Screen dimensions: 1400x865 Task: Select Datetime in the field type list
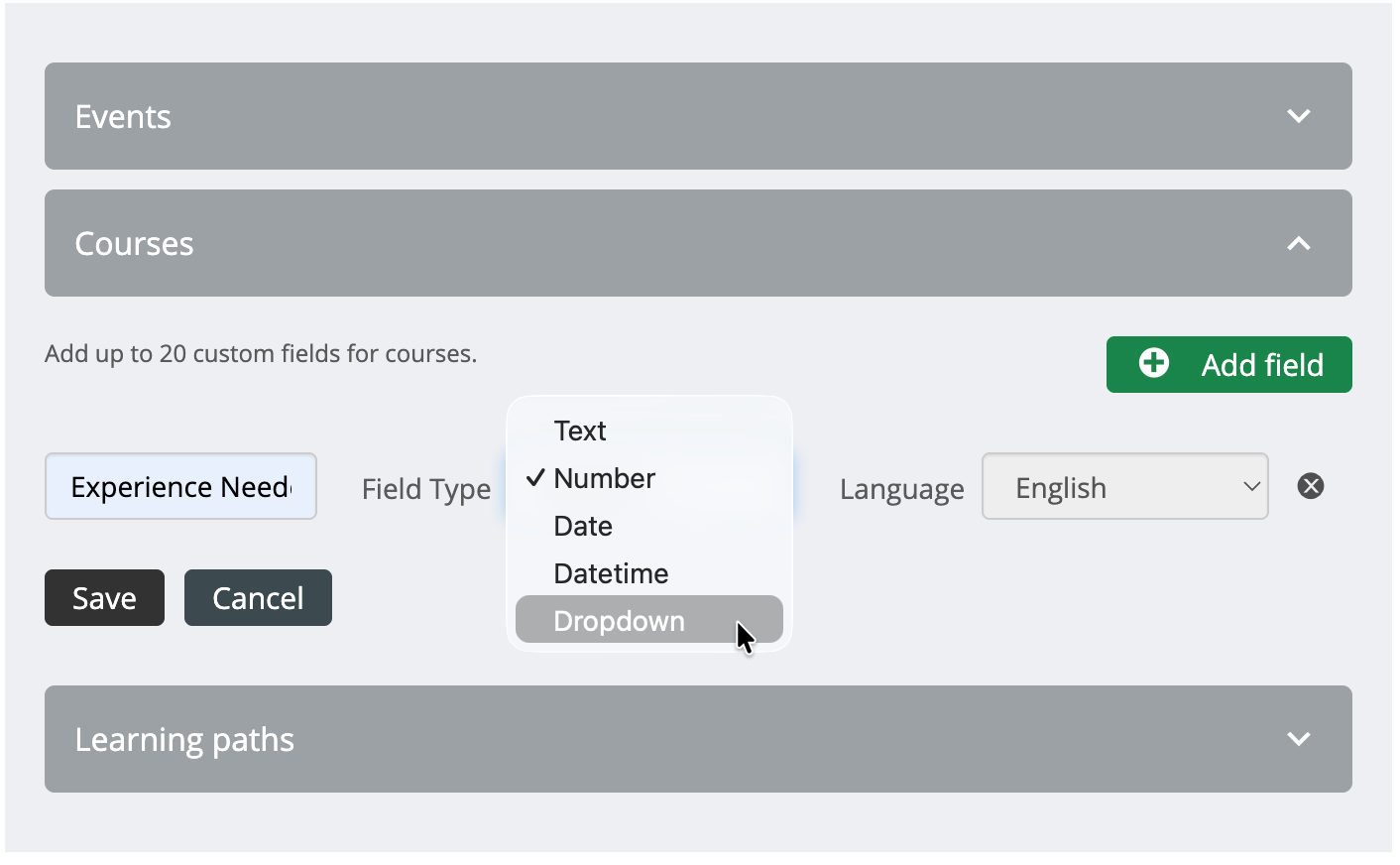pyautogui.click(x=611, y=574)
